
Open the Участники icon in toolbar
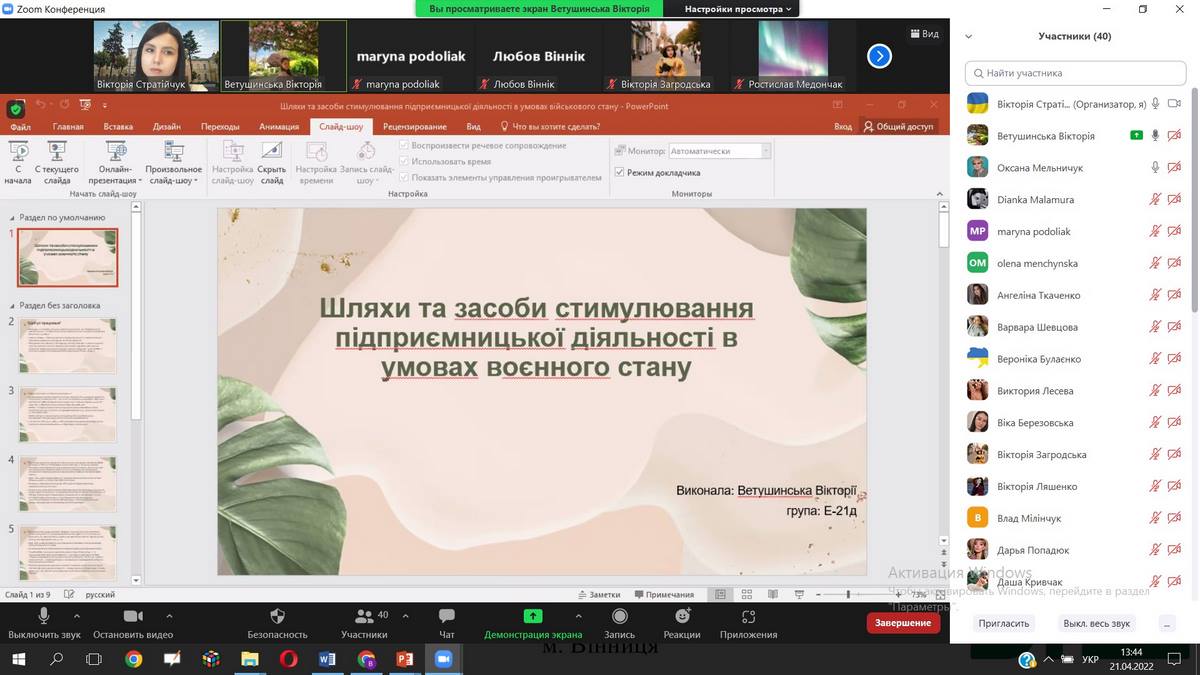(x=364, y=617)
